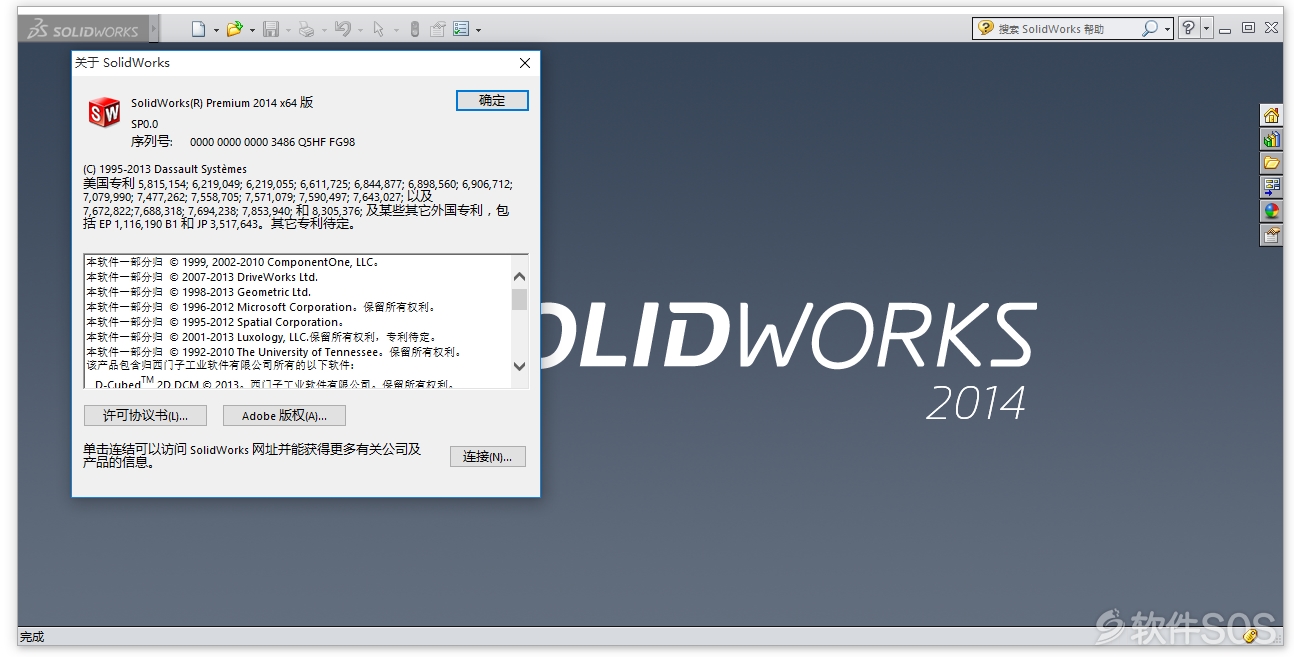Viewport: 1294px width, 657px height.
Task: Click the Open file folder icon
Action: [x=234, y=29]
